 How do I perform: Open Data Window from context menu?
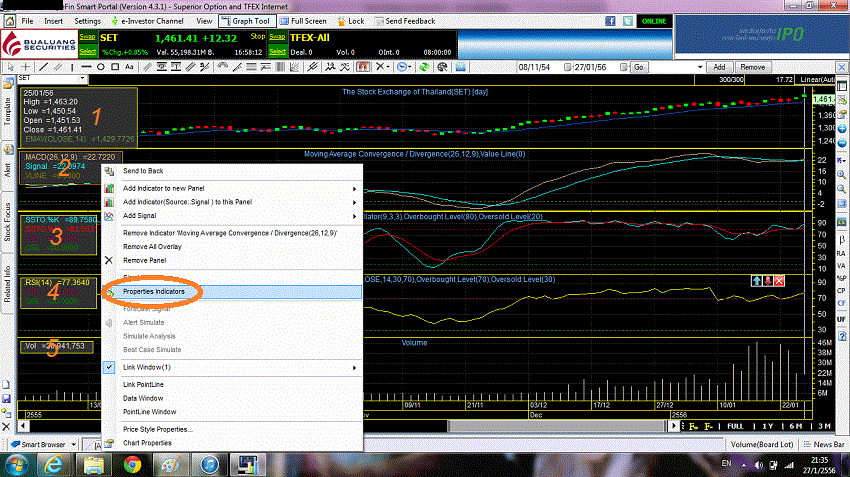click(232, 398)
